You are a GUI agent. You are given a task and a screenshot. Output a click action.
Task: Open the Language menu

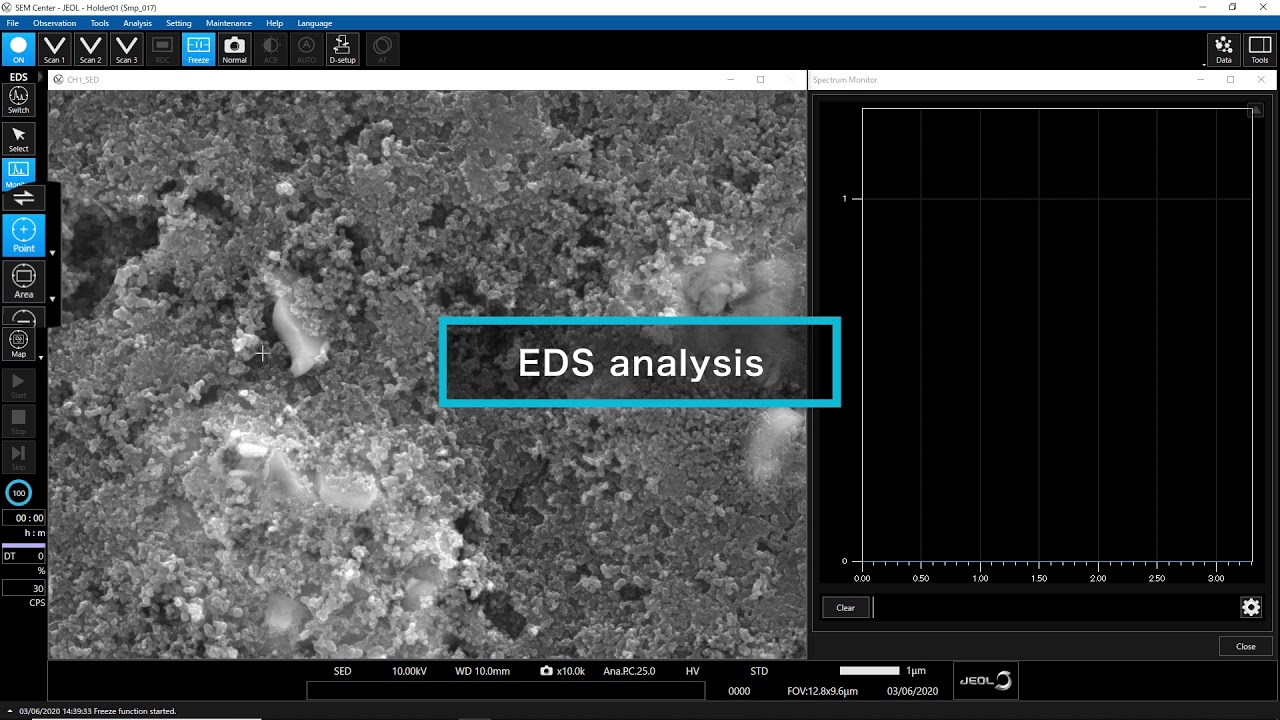[314, 23]
